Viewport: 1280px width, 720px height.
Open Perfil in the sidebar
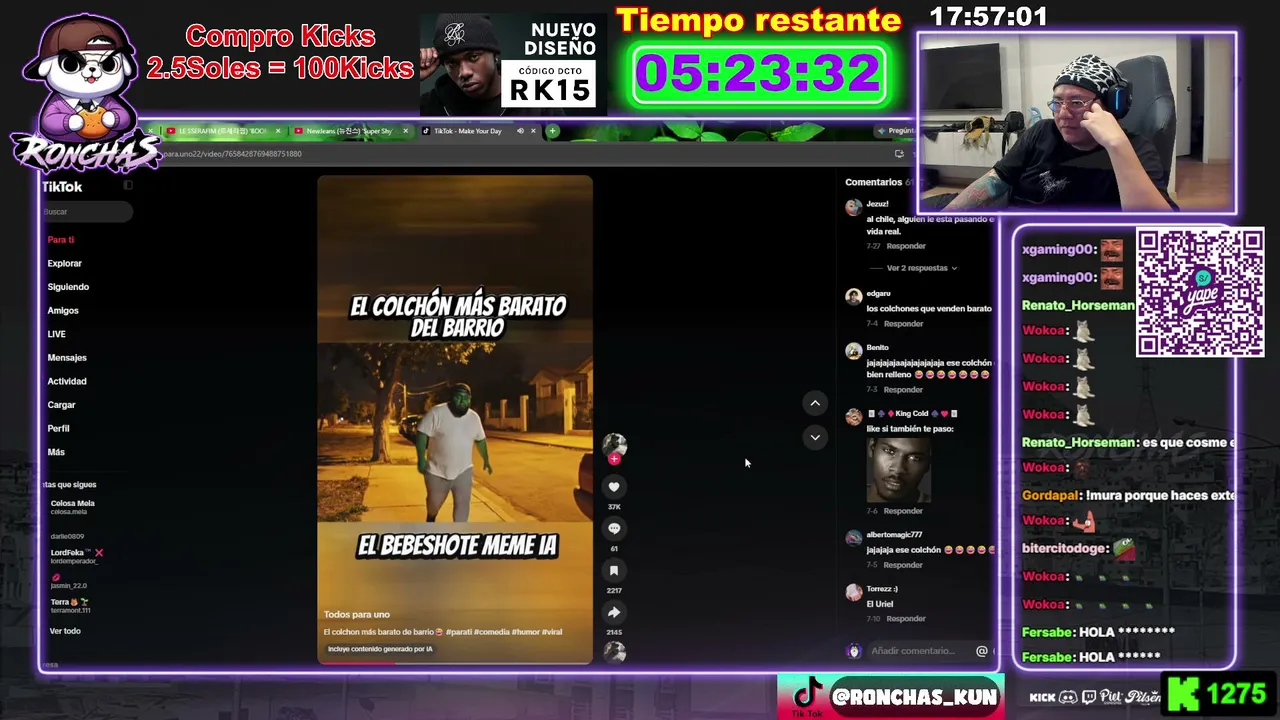click(58, 428)
